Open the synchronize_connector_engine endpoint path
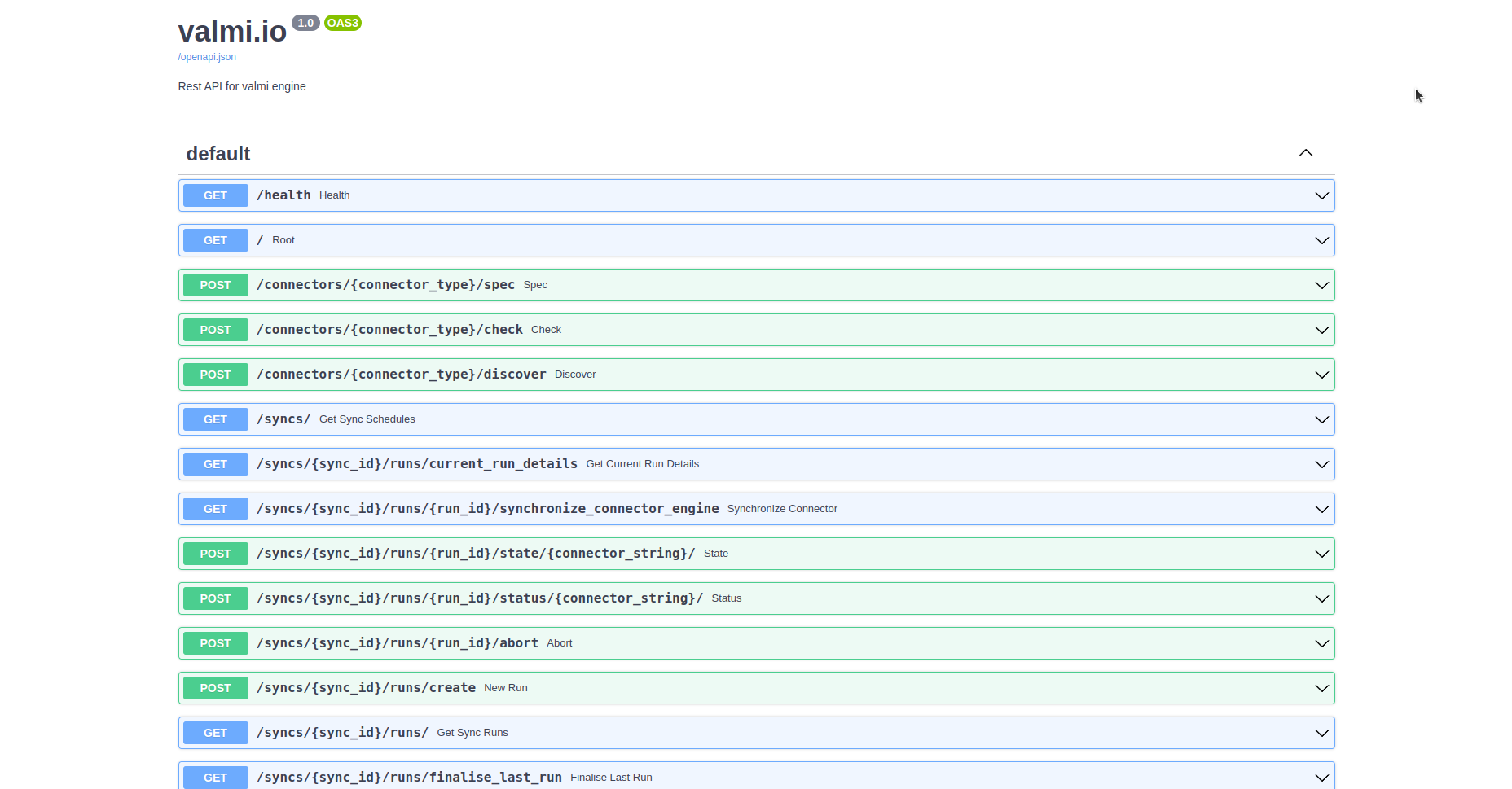Screen dimensions: 1512x789 488,509
